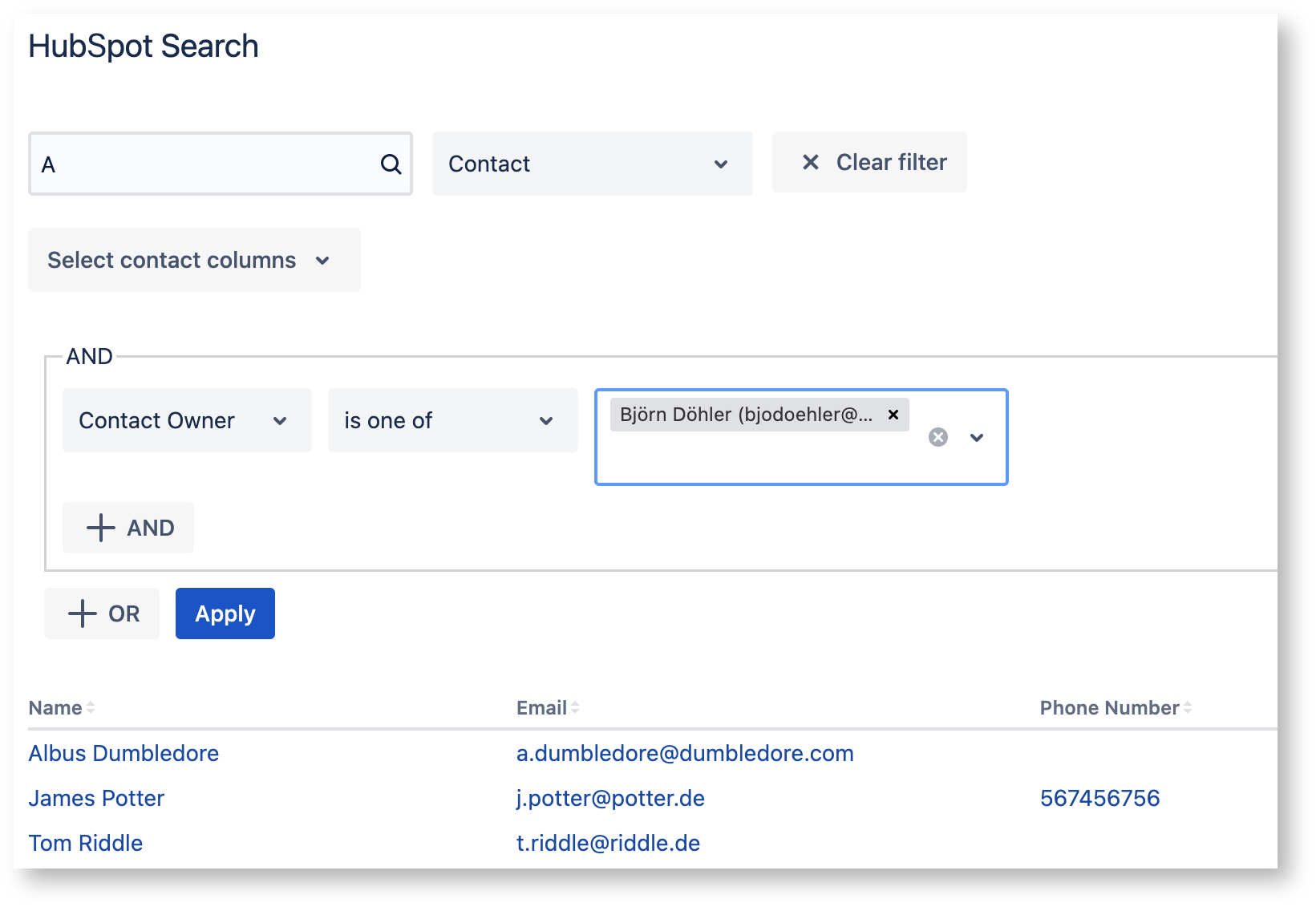The width and height of the screenshot is (1316, 907).
Task: Clear all selected owner values
Action: coord(938,437)
